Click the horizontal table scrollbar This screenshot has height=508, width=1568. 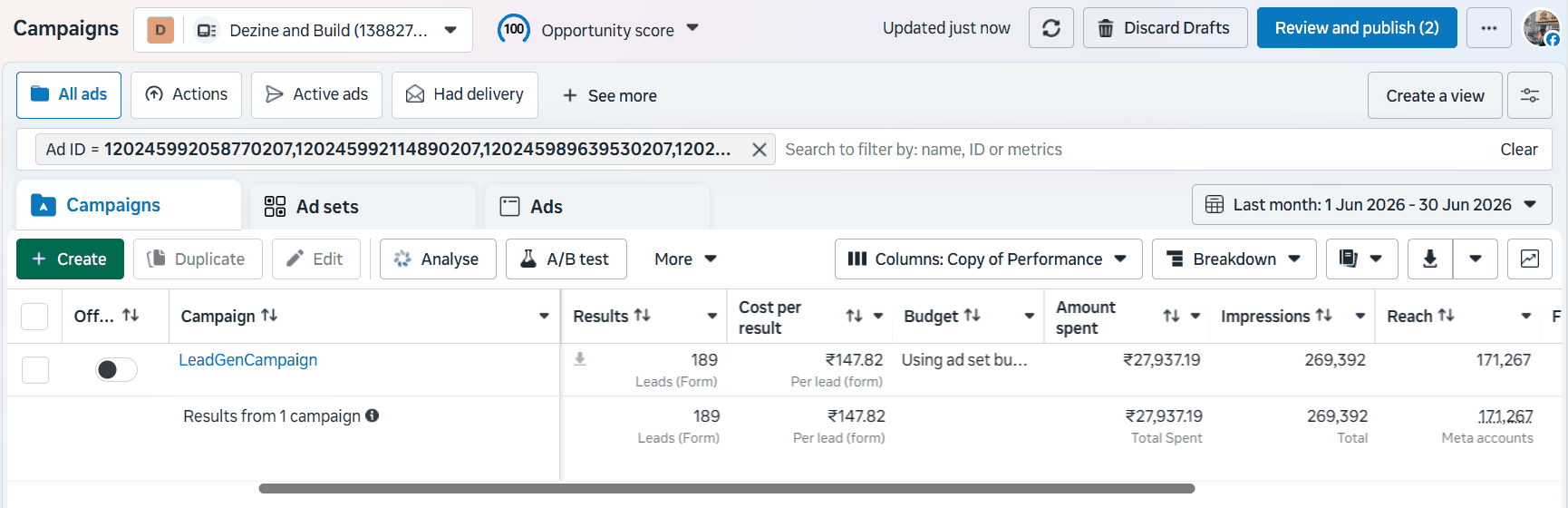click(x=726, y=488)
